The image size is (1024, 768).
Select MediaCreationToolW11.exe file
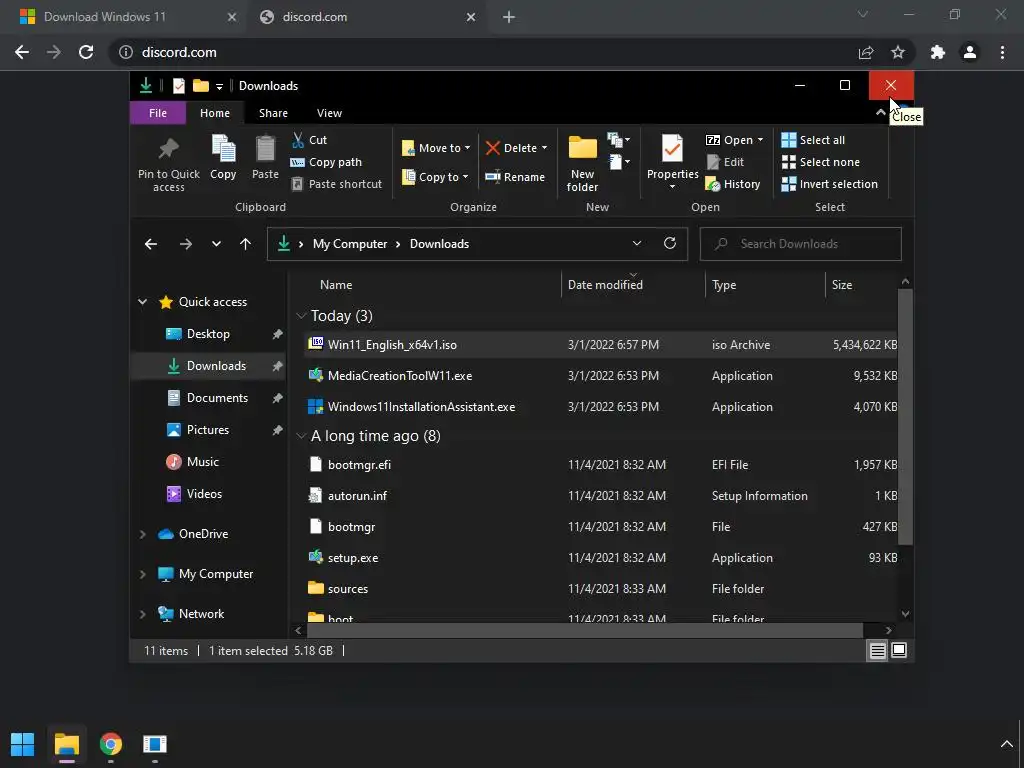coord(400,376)
